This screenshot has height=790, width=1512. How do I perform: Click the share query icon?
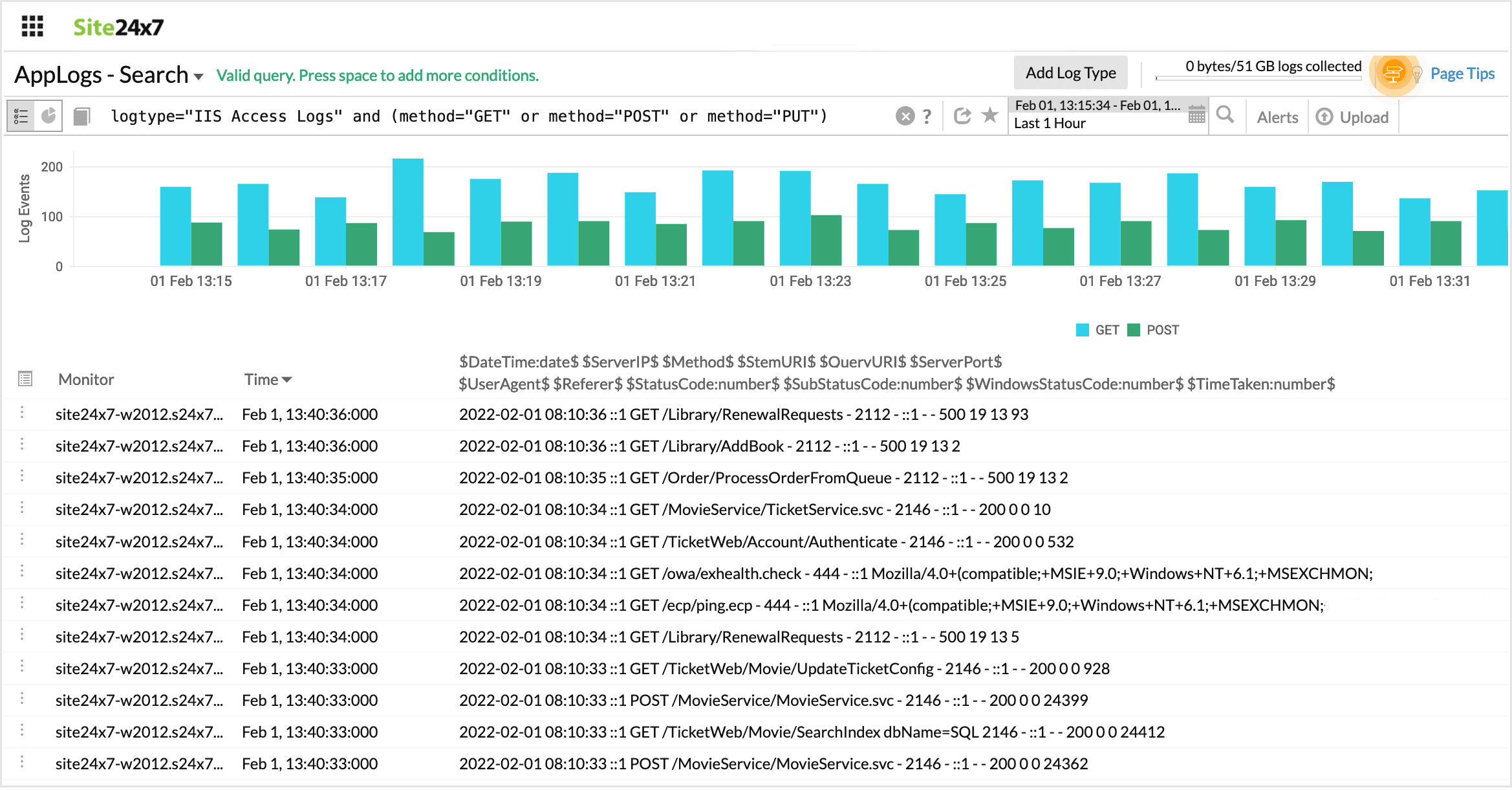[x=962, y=116]
